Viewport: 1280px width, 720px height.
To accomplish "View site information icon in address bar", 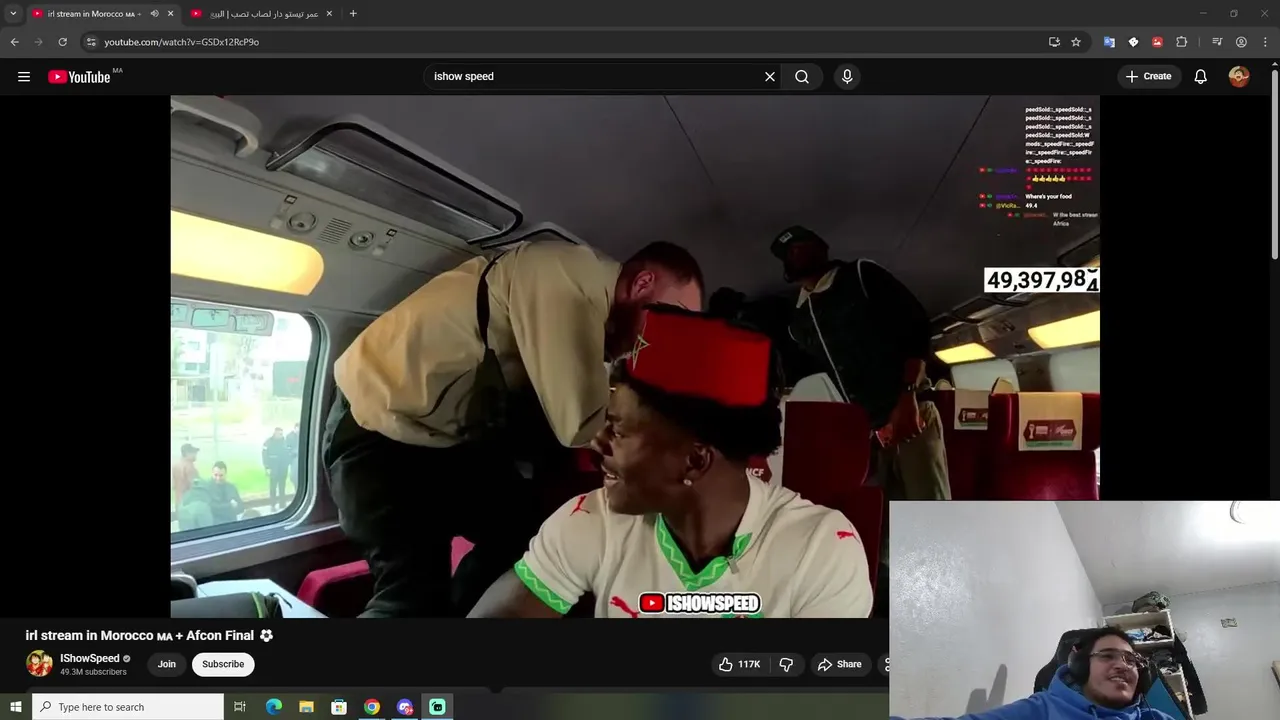I will pos(91,42).
